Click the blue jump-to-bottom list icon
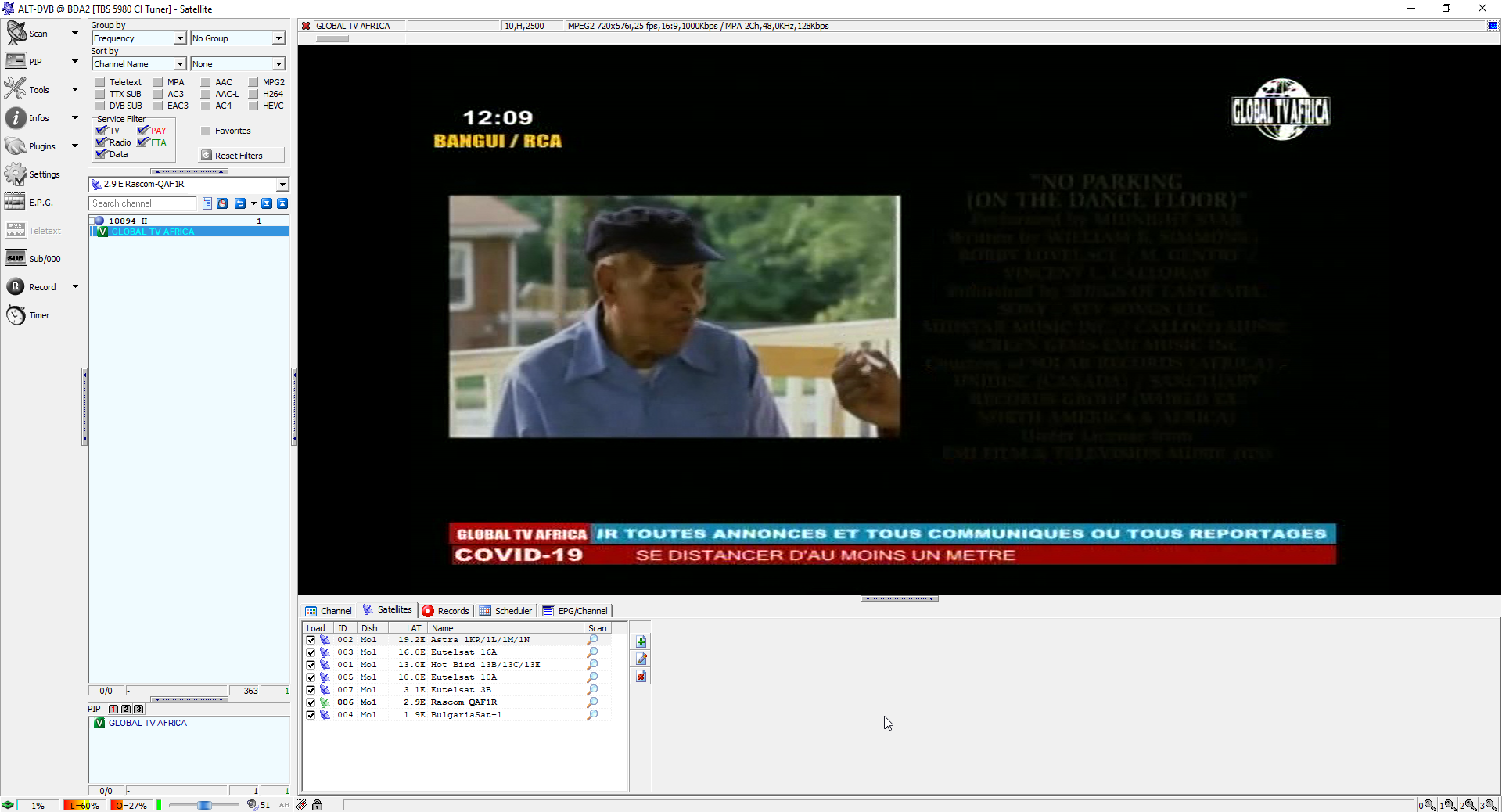This screenshot has height=812, width=1502. point(267,203)
